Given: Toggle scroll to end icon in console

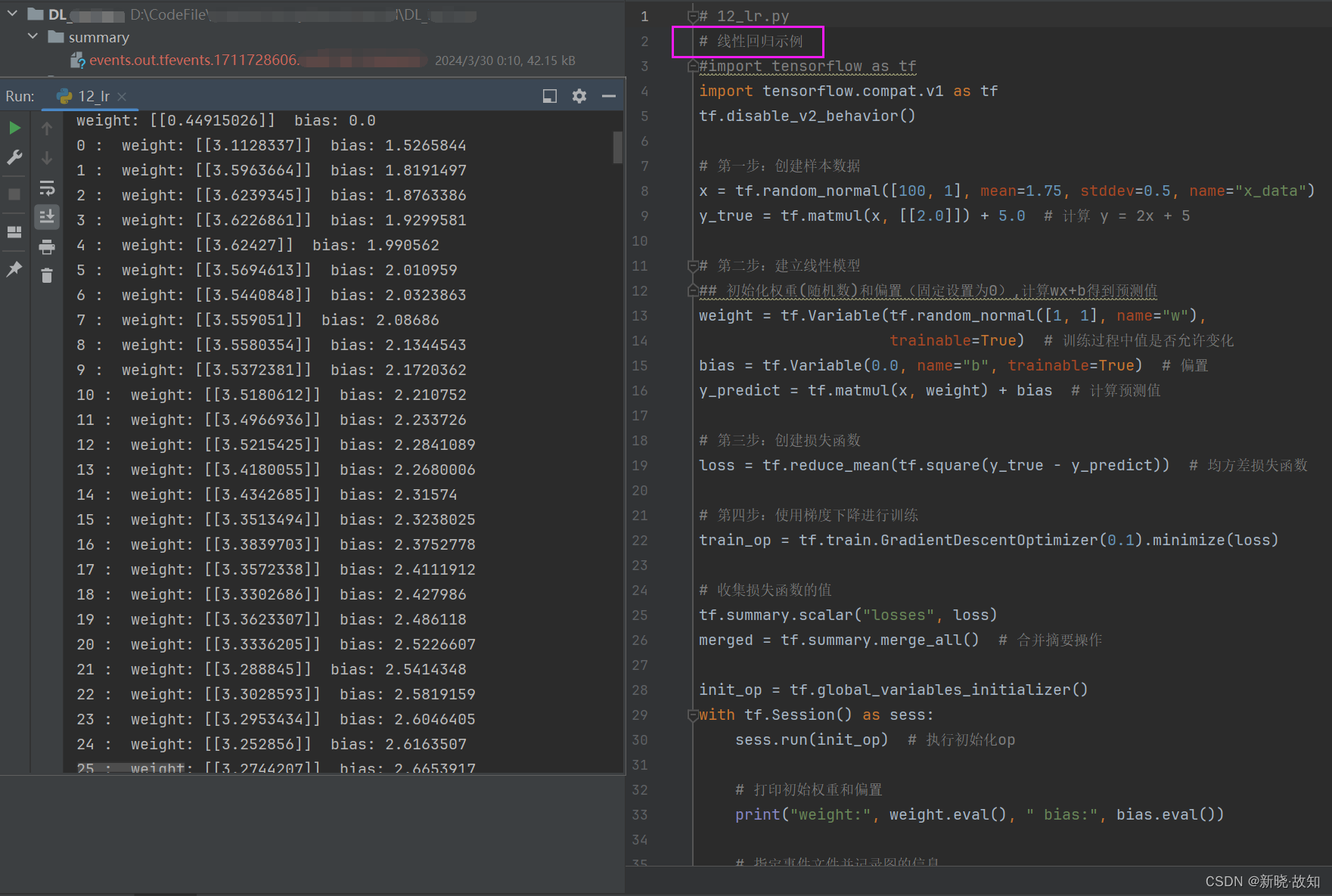Looking at the screenshot, I should click(x=47, y=217).
